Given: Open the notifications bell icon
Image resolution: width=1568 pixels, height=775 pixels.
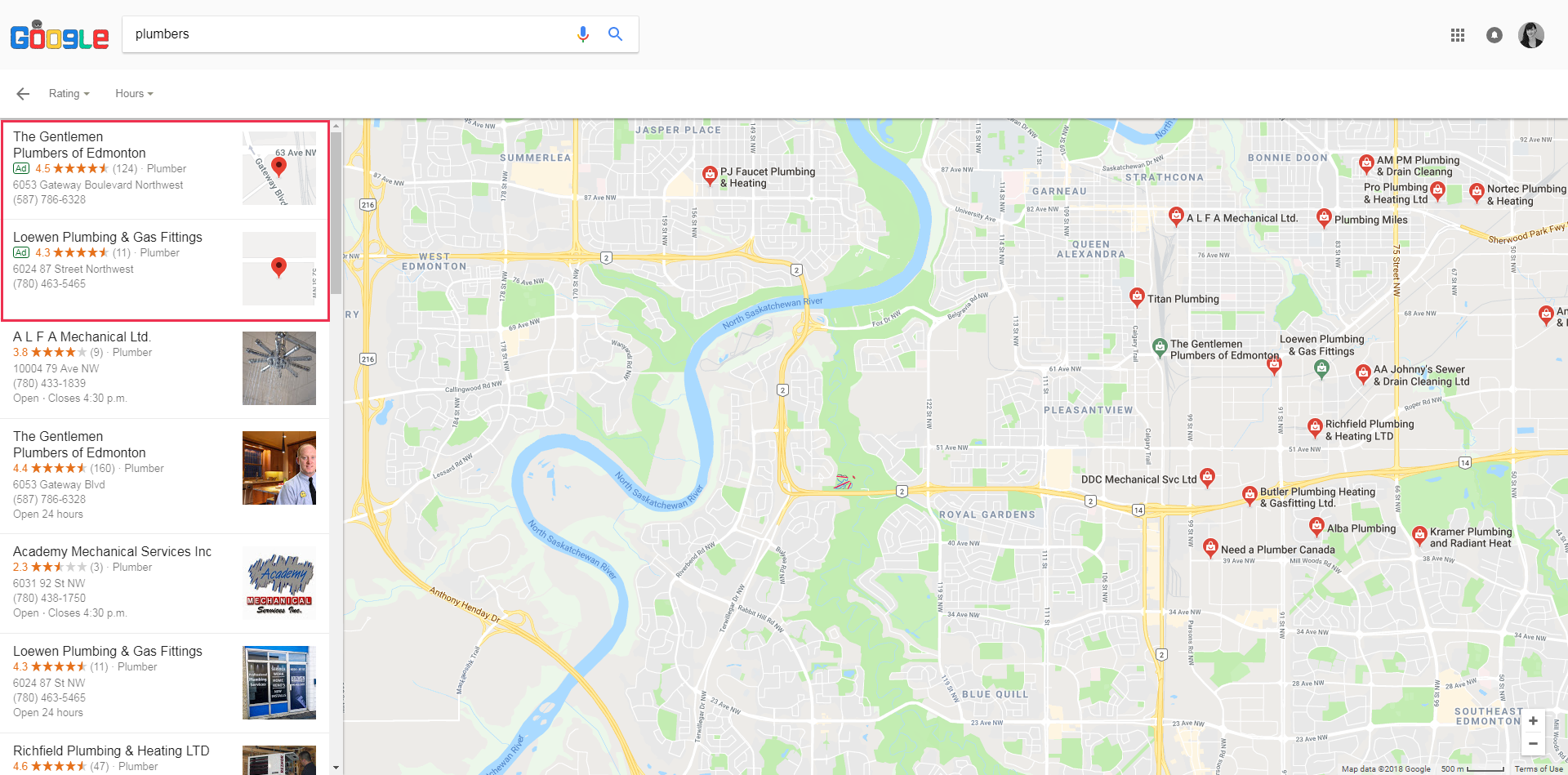Looking at the screenshot, I should (1494, 35).
